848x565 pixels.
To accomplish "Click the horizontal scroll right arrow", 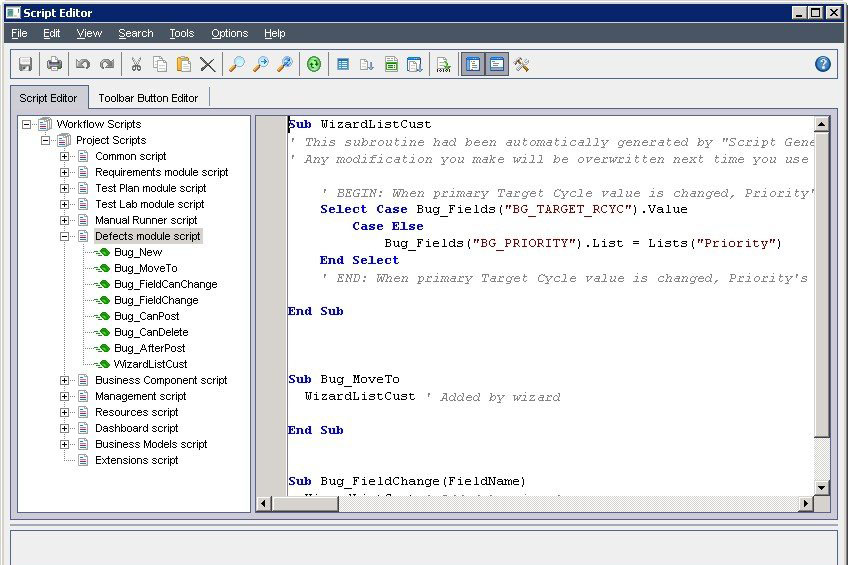I will tap(805, 503).
